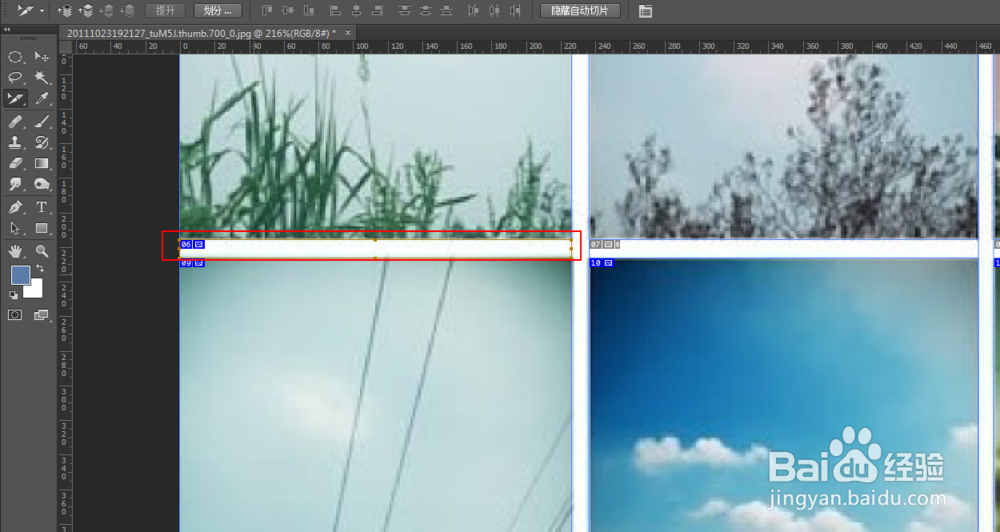Image resolution: width=1000 pixels, height=532 pixels.
Task: Select the Elliptical Marquee tool
Action: click(x=15, y=57)
